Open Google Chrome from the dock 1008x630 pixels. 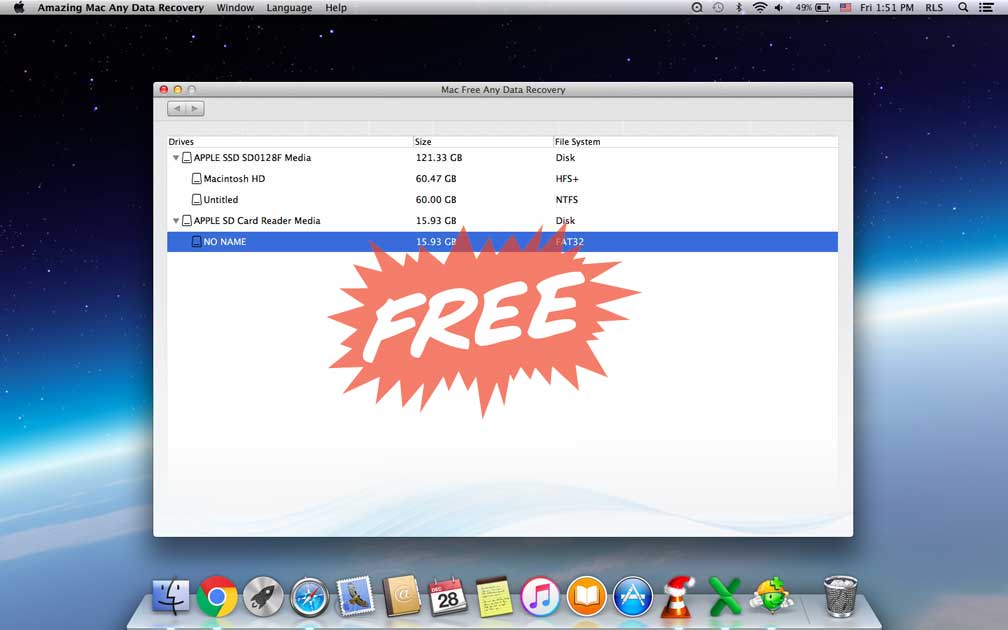pos(217,596)
